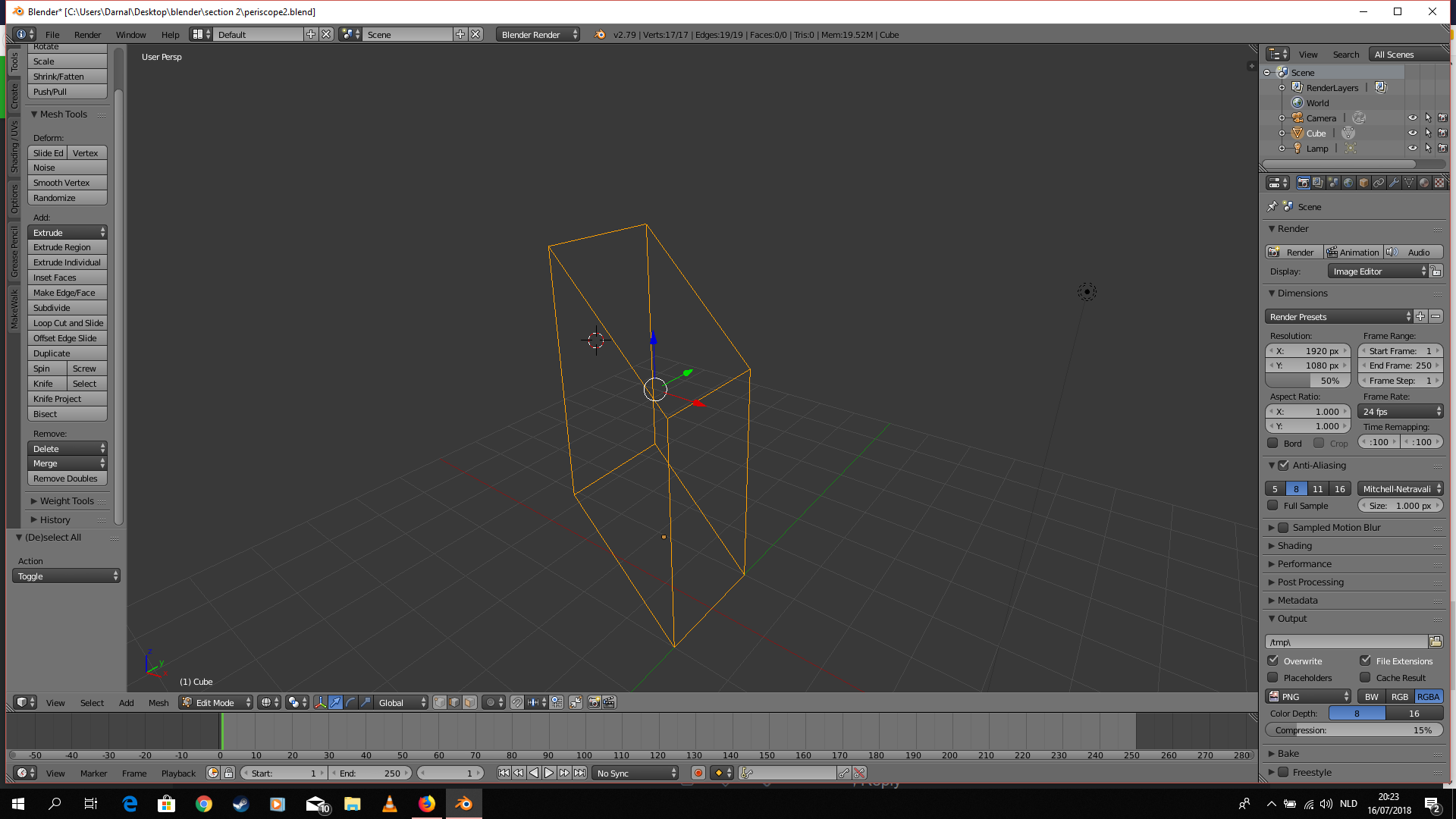
Task: Click the Loop Cut and Slide button
Action: pos(67,323)
